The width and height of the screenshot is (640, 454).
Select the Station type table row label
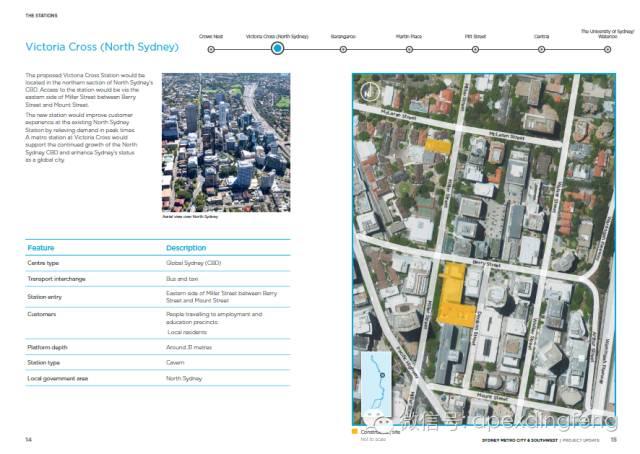tap(44, 362)
